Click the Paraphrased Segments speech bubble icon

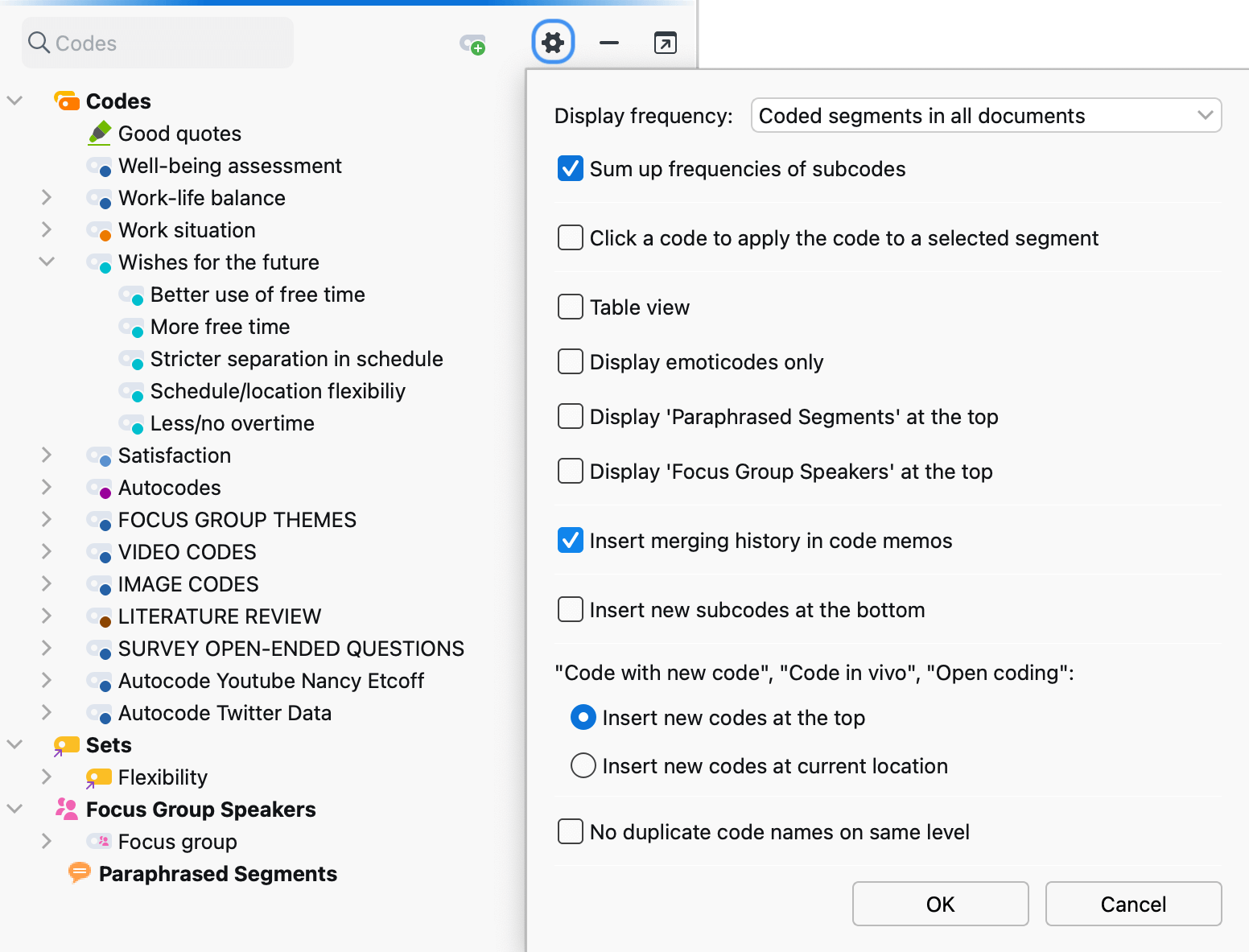point(80,872)
